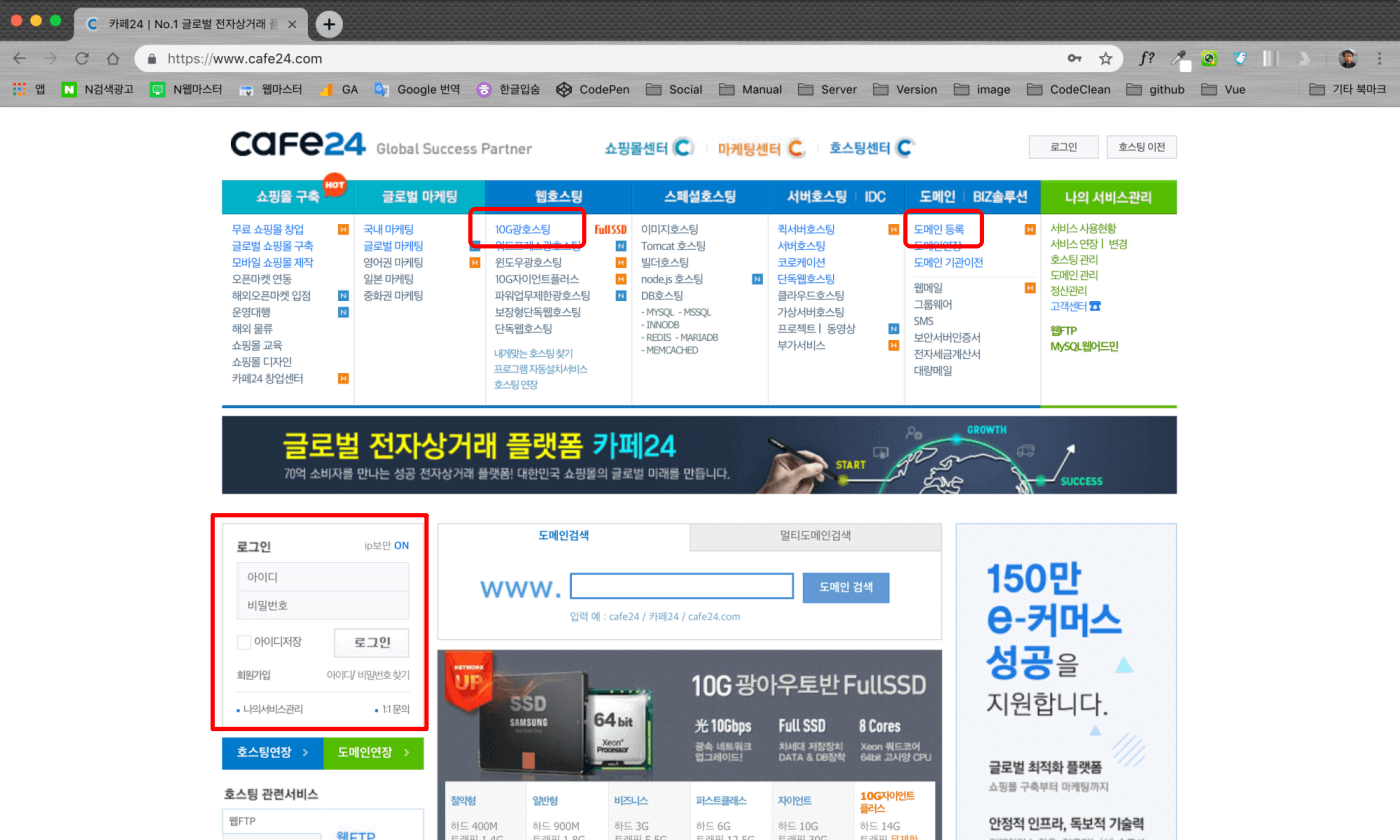Screen dimensions: 1400x840
Task: Open the Server bookmark folder
Action: [x=827, y=89]
